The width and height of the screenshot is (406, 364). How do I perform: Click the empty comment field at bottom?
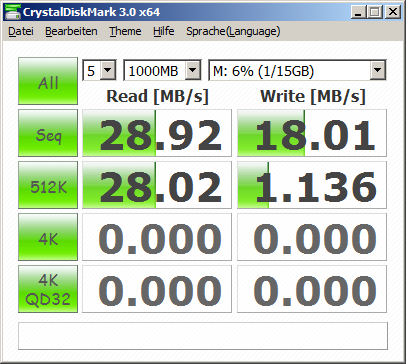(x=203, y=336)
